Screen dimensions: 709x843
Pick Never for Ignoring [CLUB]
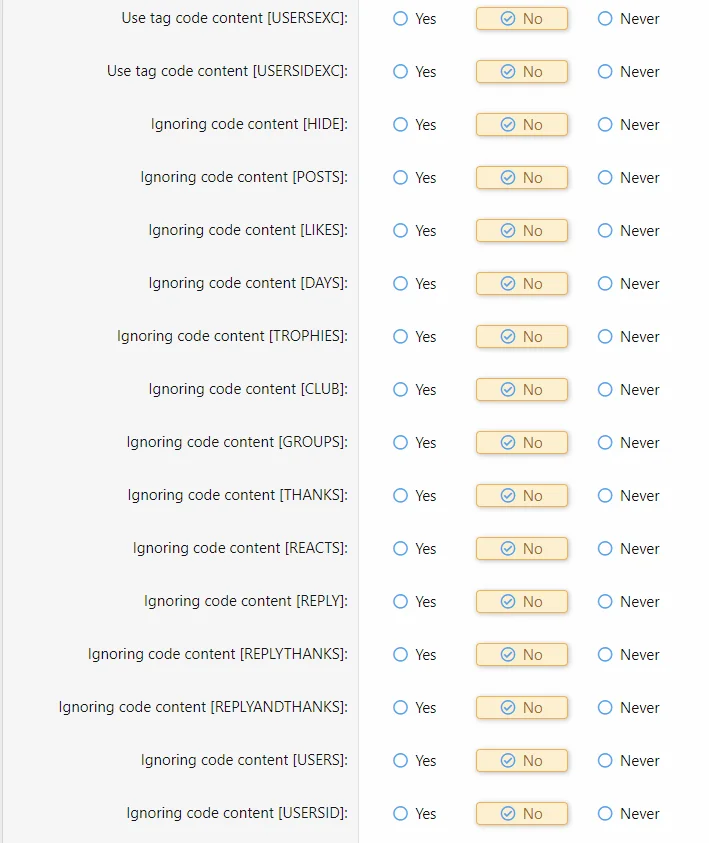(605, 390)
